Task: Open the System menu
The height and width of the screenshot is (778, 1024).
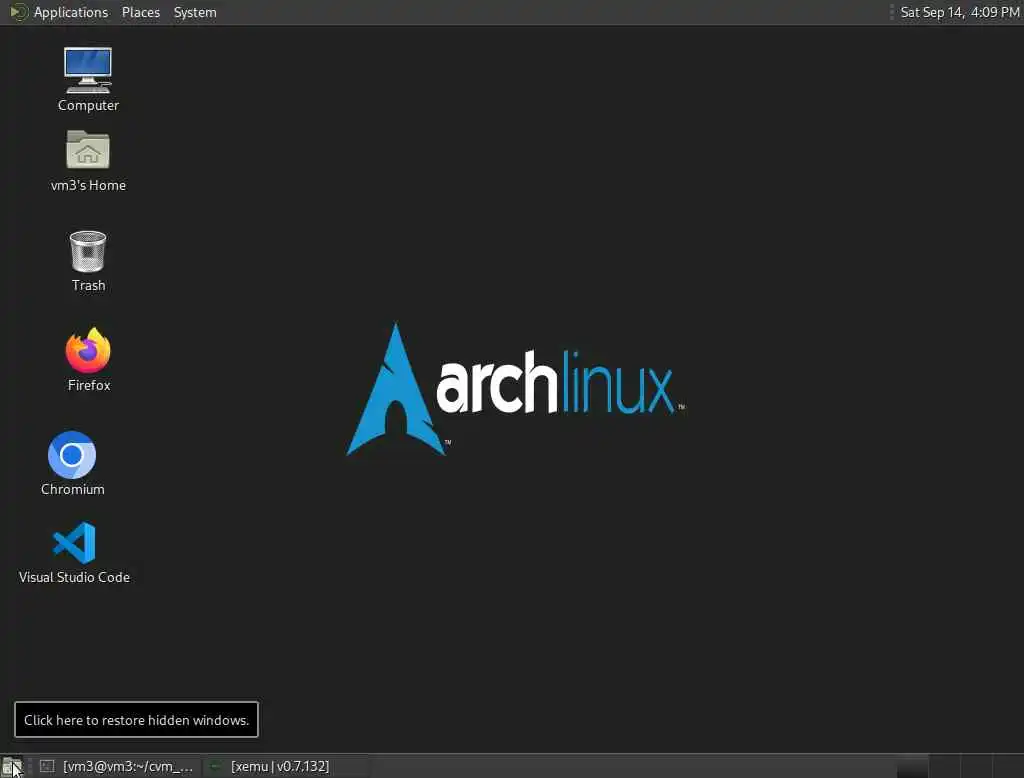Action: (x=195, y=12)
